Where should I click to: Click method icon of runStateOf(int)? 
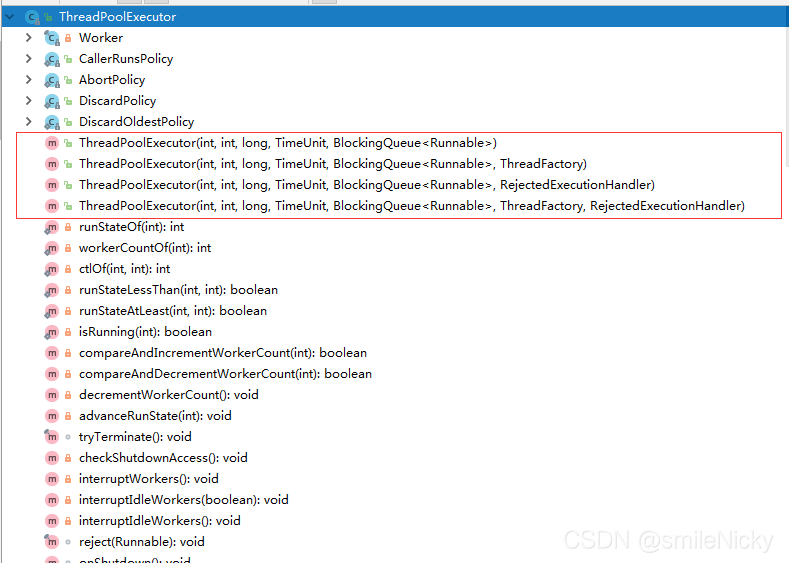(52, 227)
